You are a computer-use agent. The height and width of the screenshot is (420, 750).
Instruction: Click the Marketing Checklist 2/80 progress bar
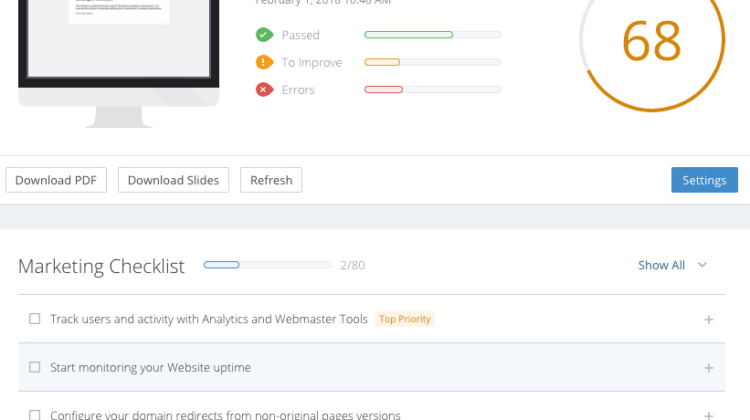pos(267,265)
